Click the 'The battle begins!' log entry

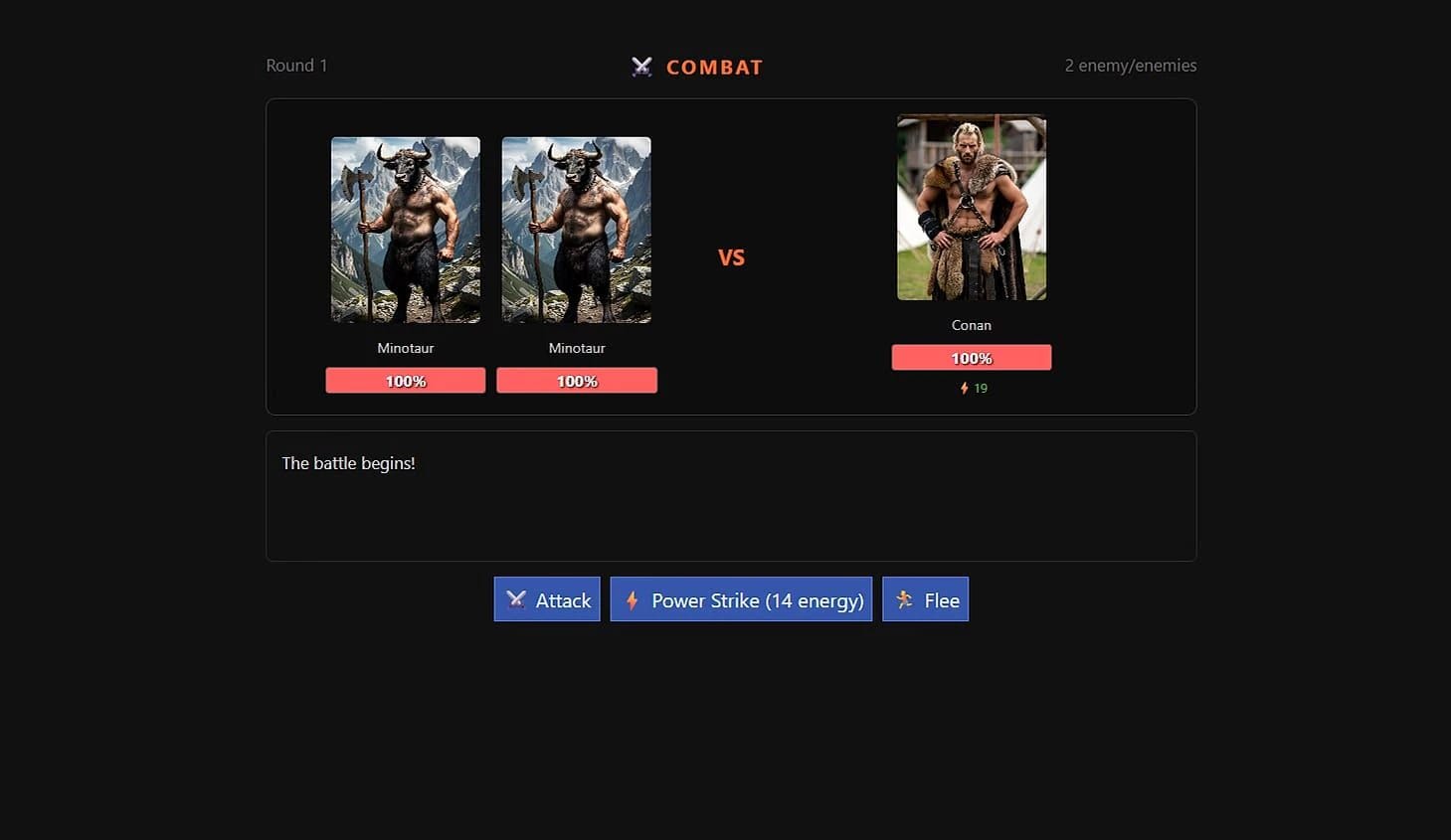pos(348,463)
